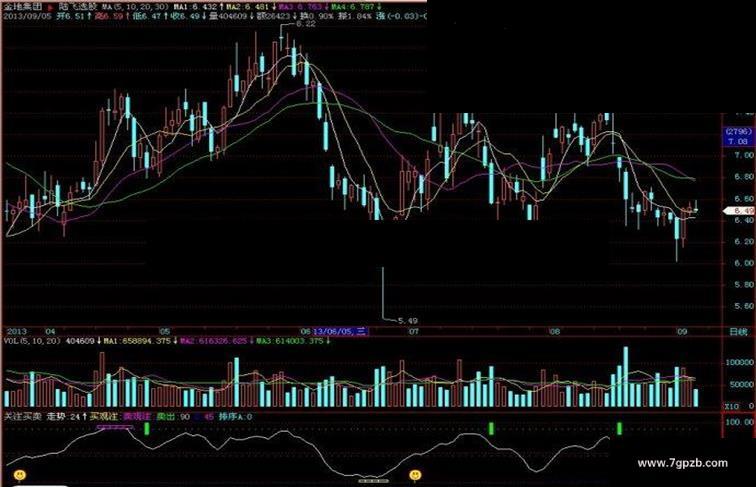Click the MA1: 6.432 value
Viewport: 756px width, 487px height.
click(x=198, y=7)
